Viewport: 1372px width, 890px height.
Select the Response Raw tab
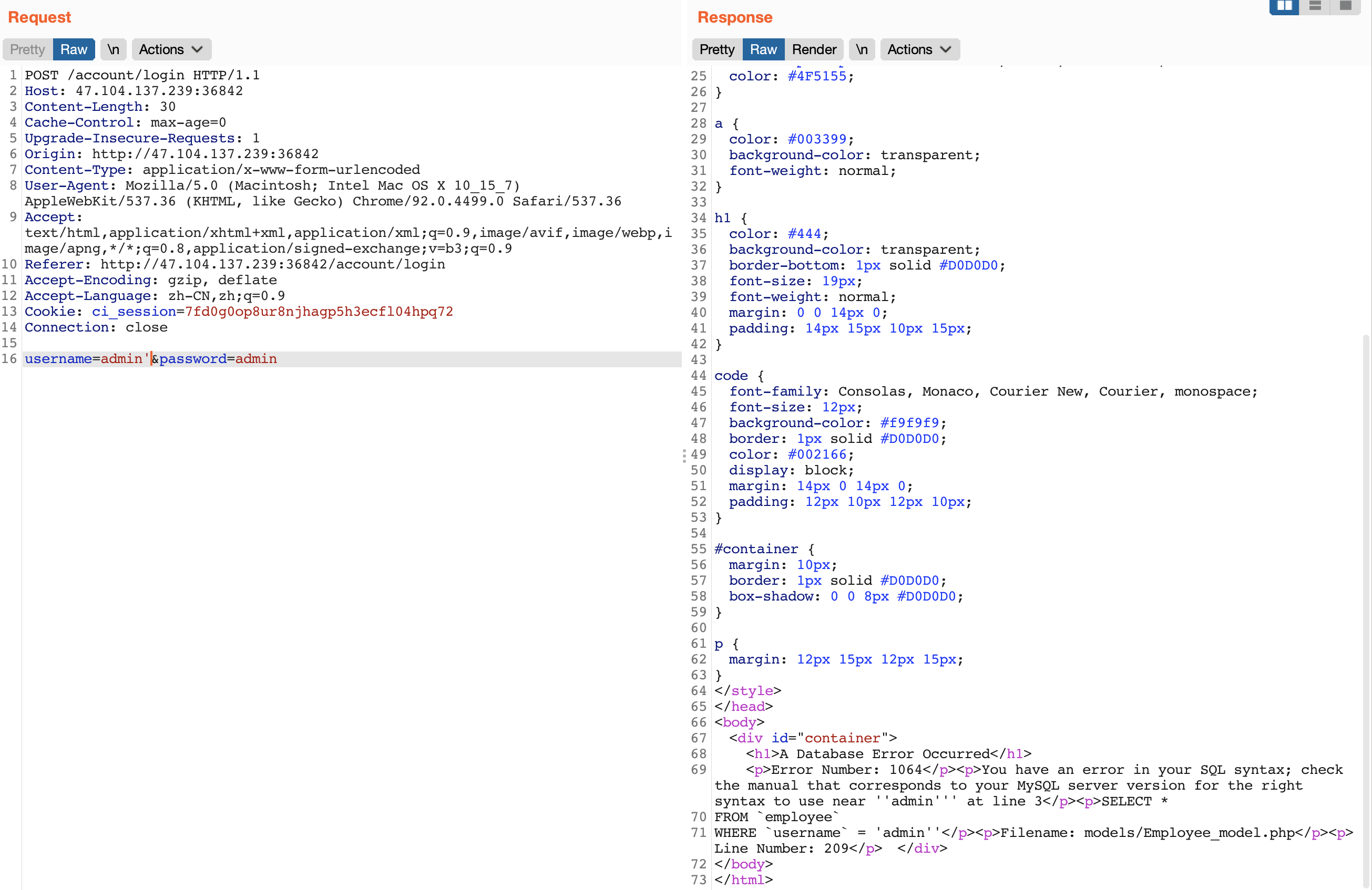tap(763, 49)
